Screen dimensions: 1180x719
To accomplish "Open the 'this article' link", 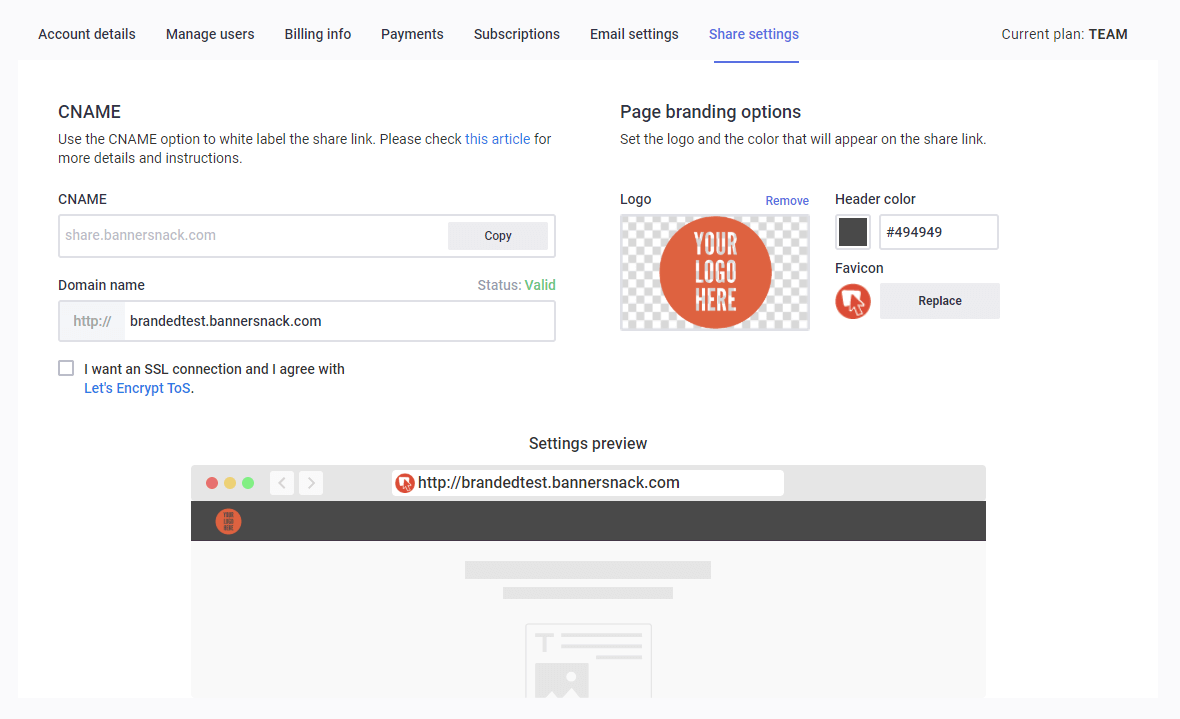I will click(x=497, y=139).
